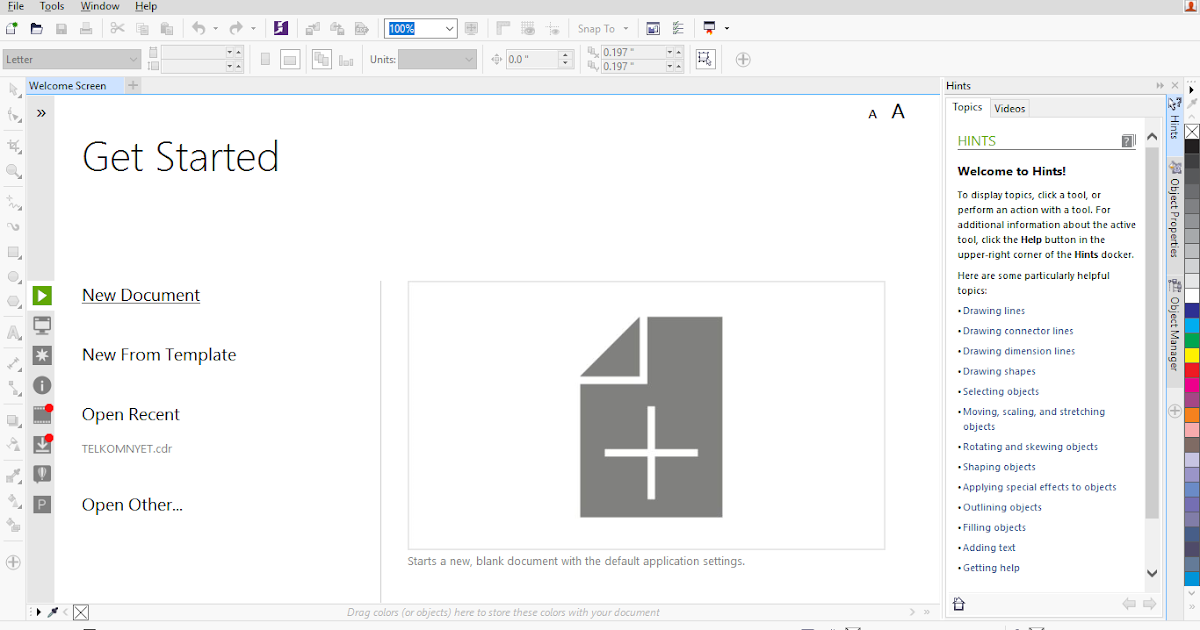This screenshot has height=630, width=1200.
Task: Click the toolbox quick customize plus button
Action: (x=13, y=562)
